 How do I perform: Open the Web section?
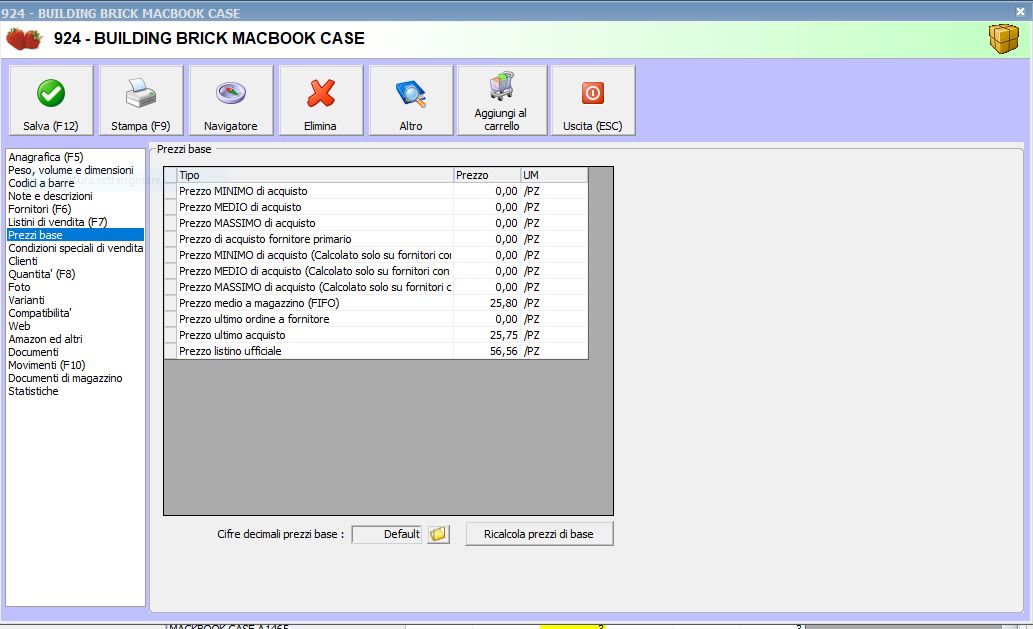pyautogui.click(x=19, y=326)
